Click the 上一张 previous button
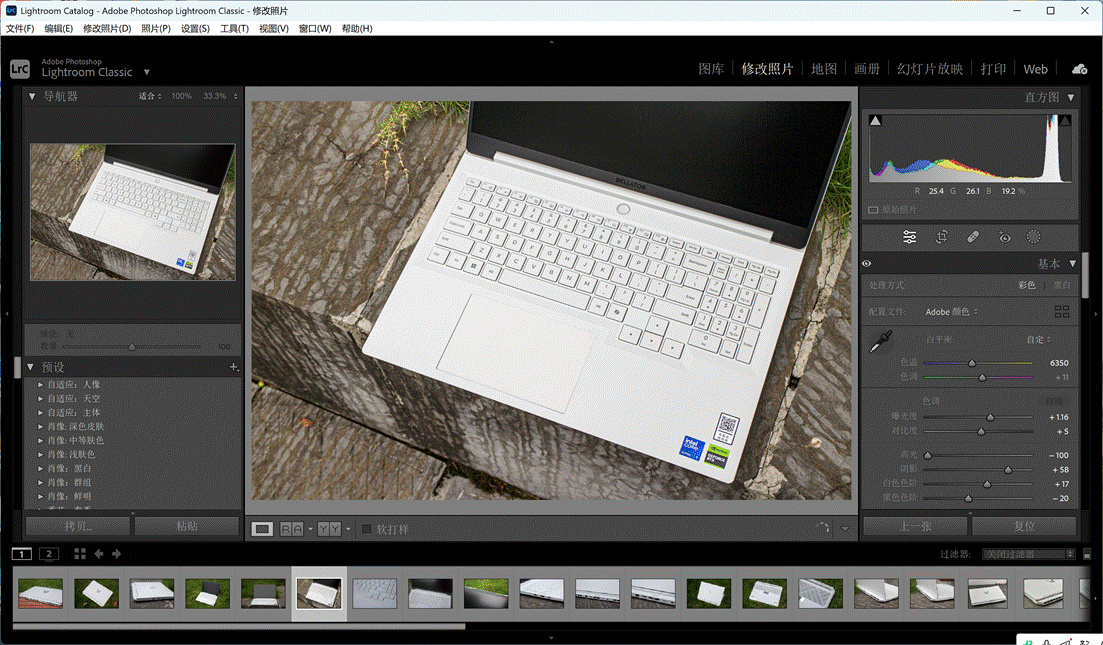 coord(915,526)
